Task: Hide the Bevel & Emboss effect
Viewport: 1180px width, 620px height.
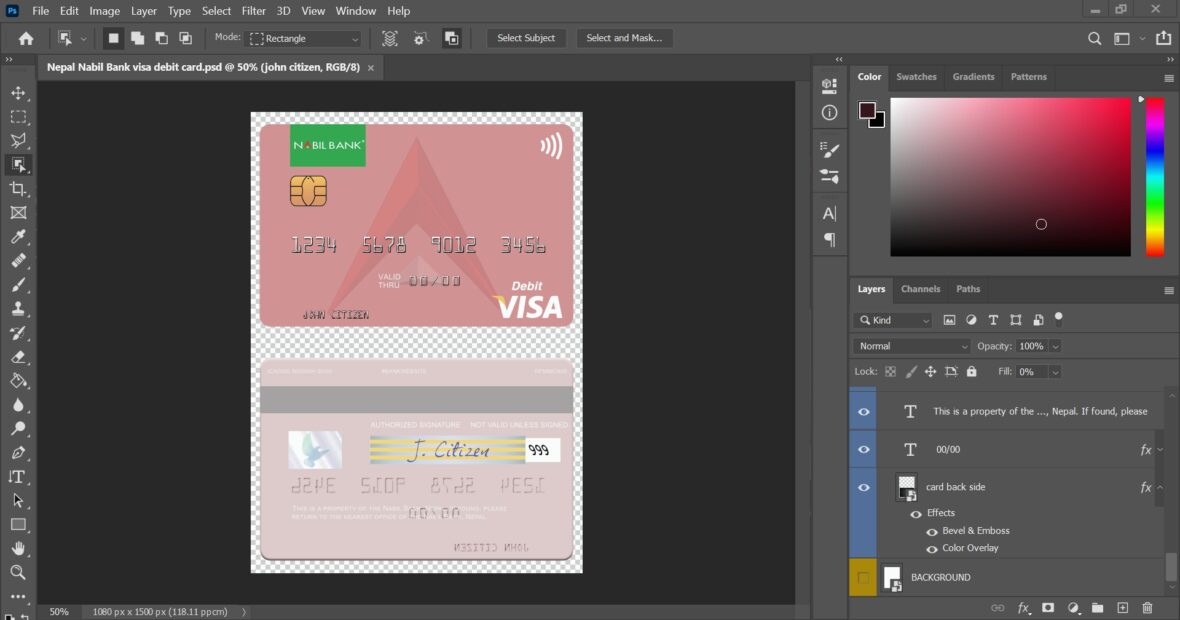Action: click(931, 531)
